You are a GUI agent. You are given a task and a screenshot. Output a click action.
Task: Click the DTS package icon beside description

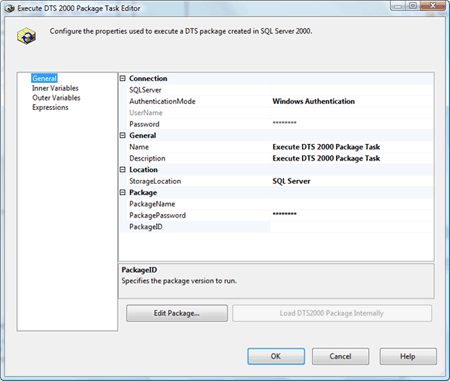pyautogui.click(x=26, y=36)
